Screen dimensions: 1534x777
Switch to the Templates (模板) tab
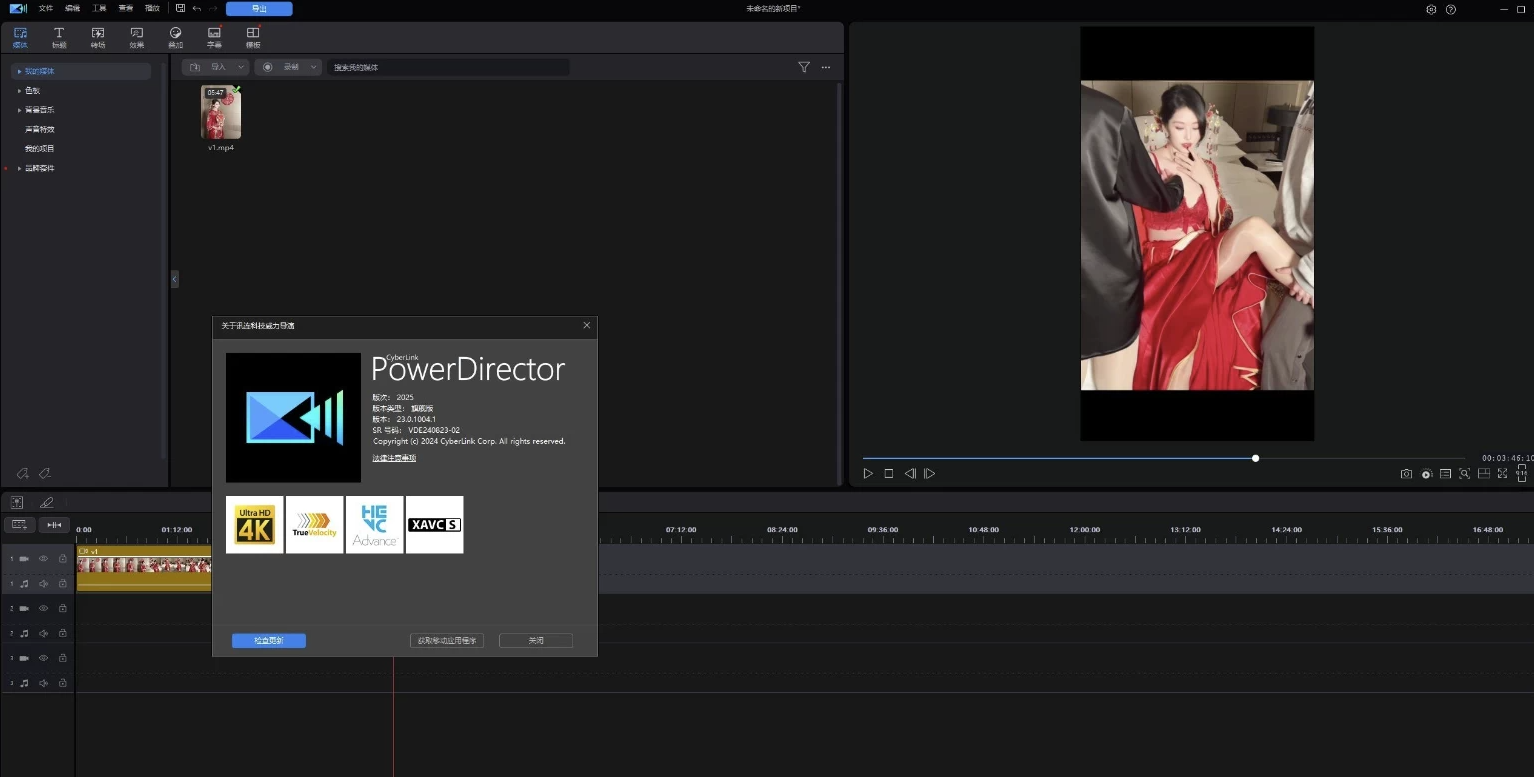tap(252, 36)
